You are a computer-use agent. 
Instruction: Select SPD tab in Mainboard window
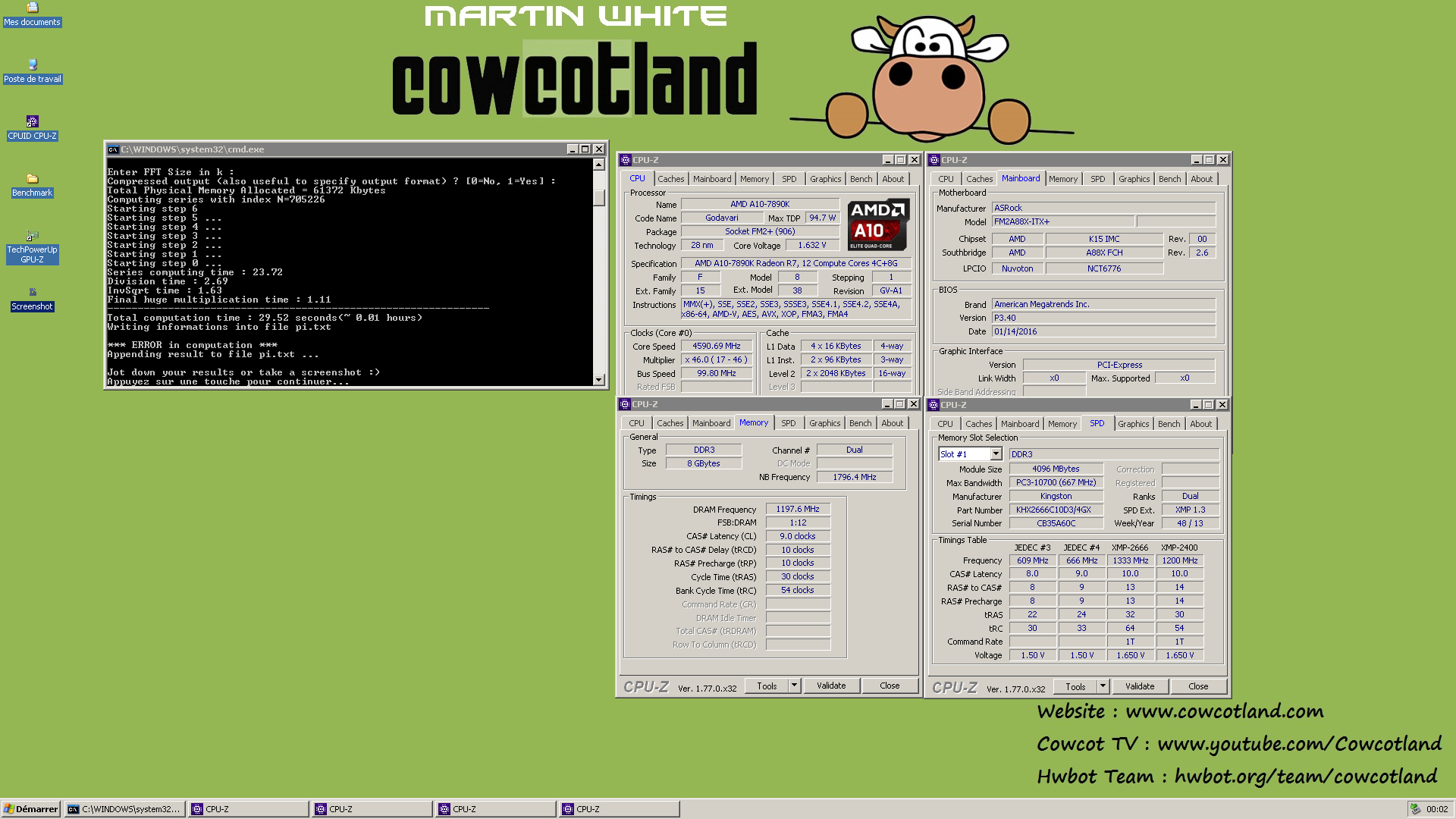point(1097,179)
